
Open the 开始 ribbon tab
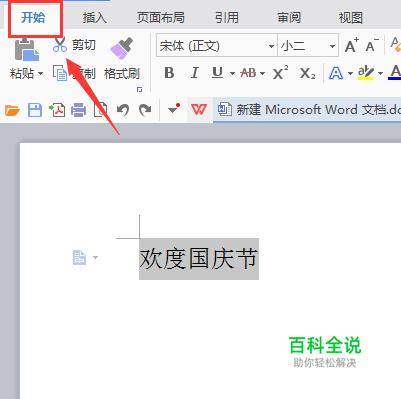[x=33, y=18]
